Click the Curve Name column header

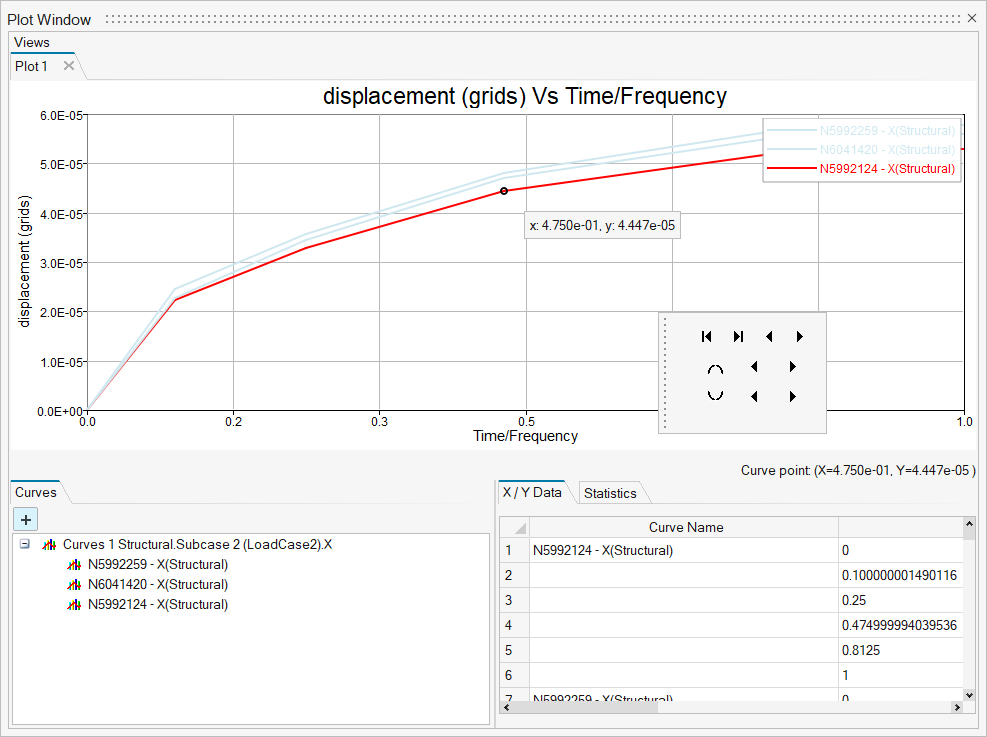(x=685, y=527)
